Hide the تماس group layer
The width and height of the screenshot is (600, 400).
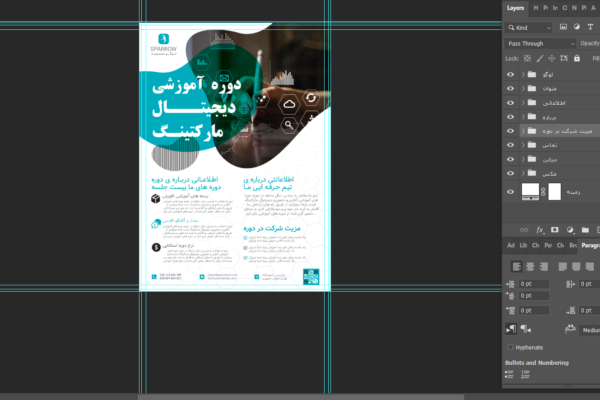(x=510, y=145)
